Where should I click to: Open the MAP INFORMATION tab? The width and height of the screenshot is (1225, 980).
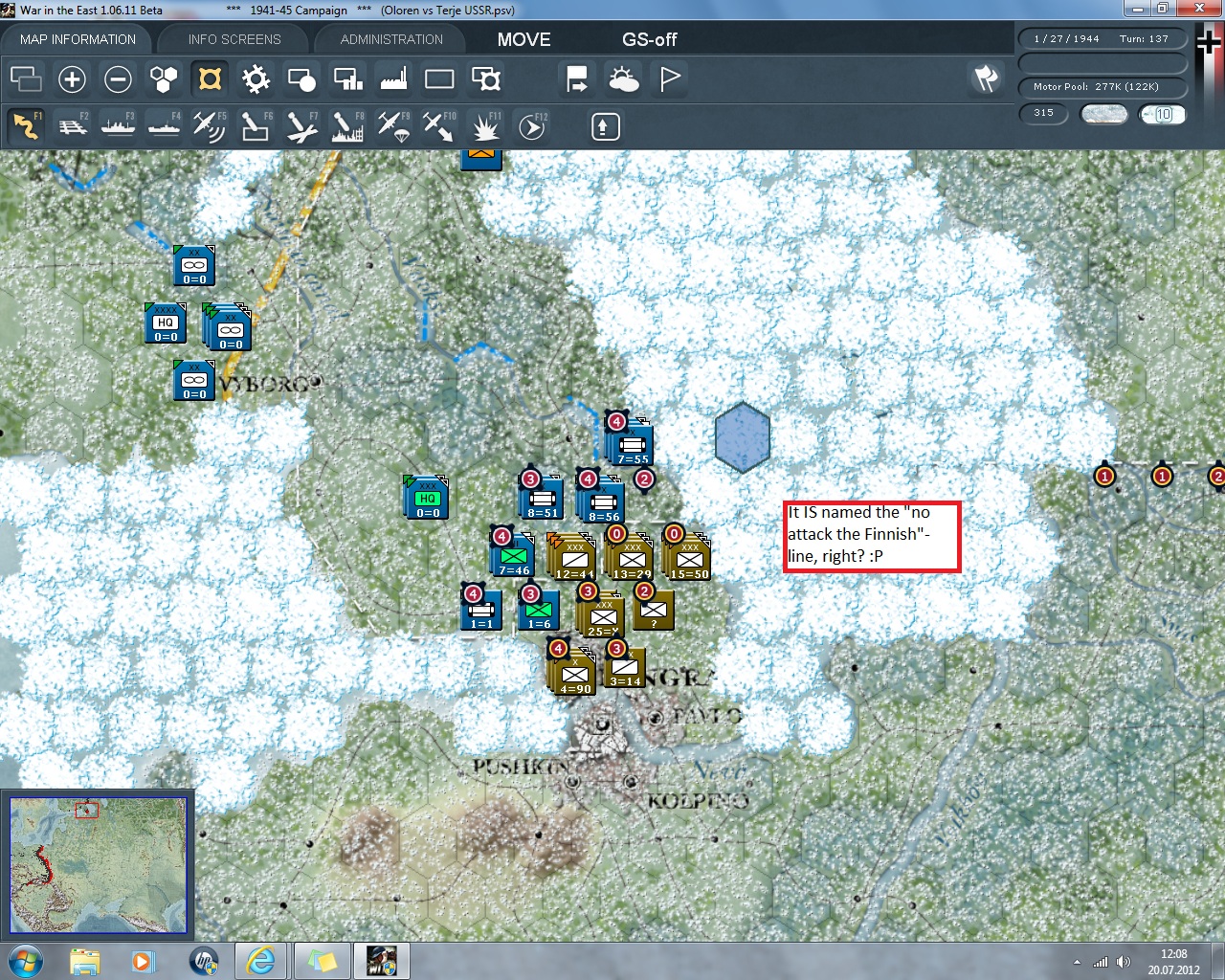78,39
